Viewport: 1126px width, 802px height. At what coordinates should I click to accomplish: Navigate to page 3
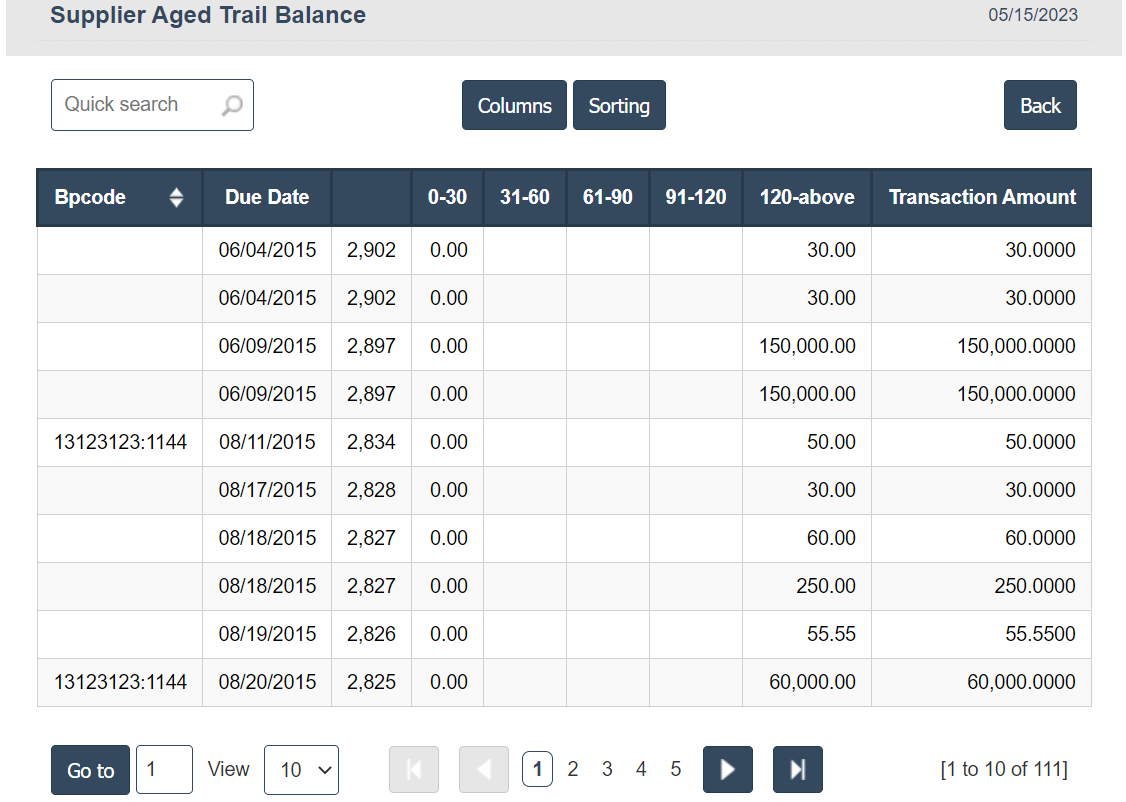point(607,769)
